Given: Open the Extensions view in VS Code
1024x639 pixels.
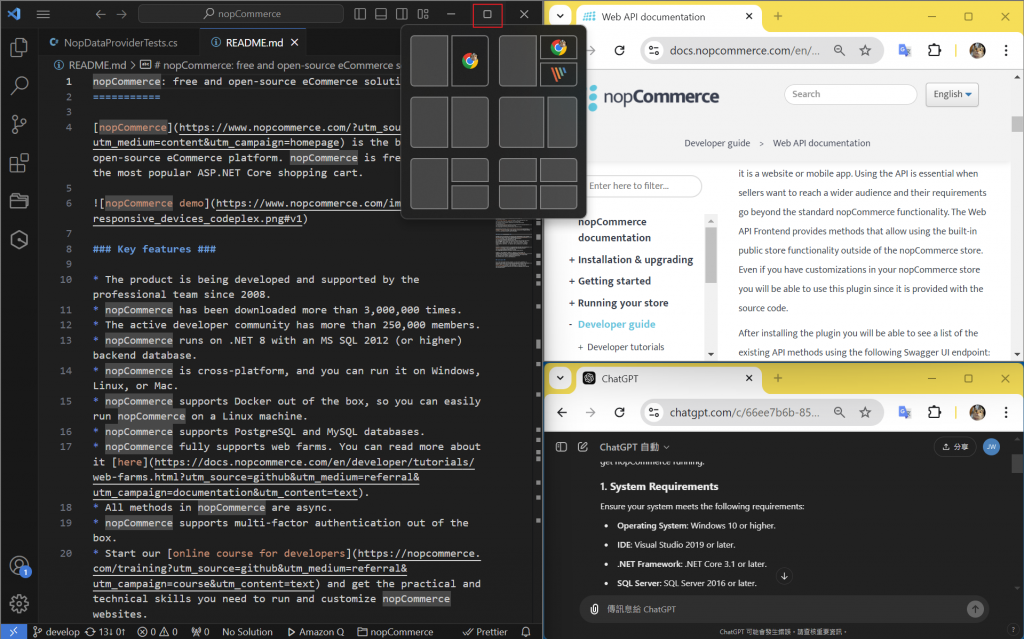Looking at the screenshot, I should pos(19,162).
